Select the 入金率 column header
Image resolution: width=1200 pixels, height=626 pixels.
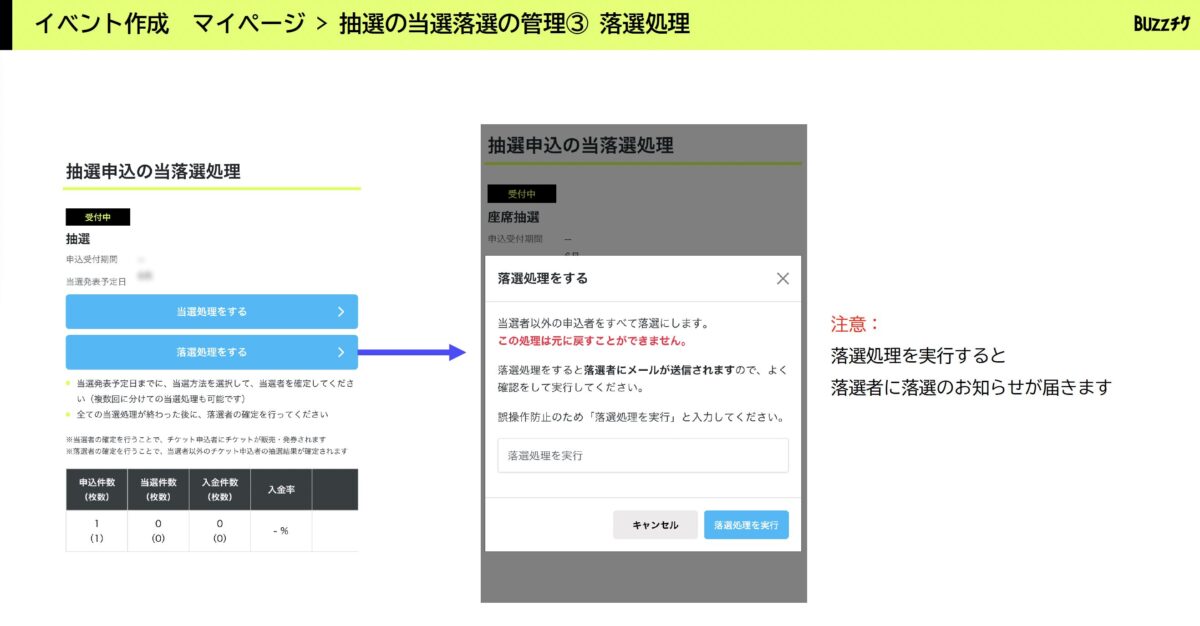click(x=280, y=489)
